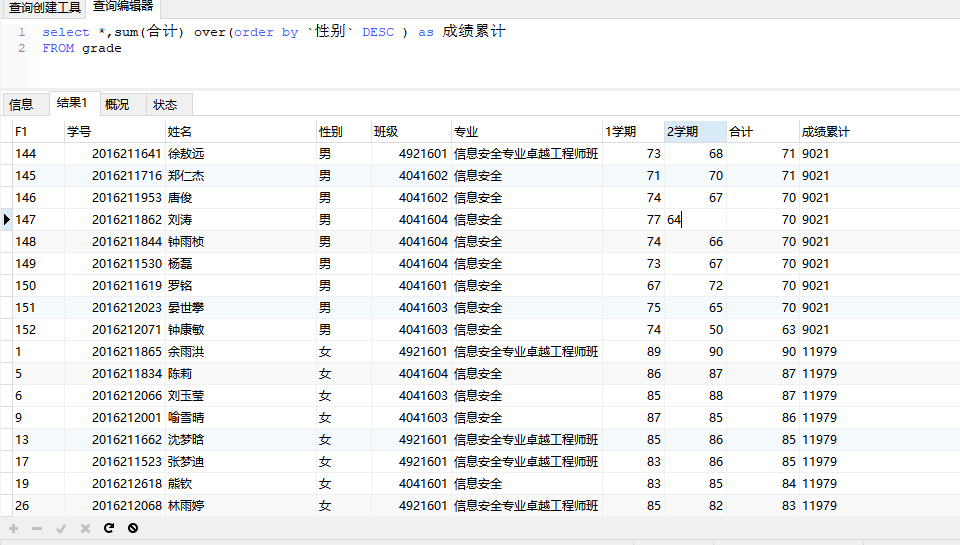
Task: Click the 1学期 column header
Action: pos(633,132)
